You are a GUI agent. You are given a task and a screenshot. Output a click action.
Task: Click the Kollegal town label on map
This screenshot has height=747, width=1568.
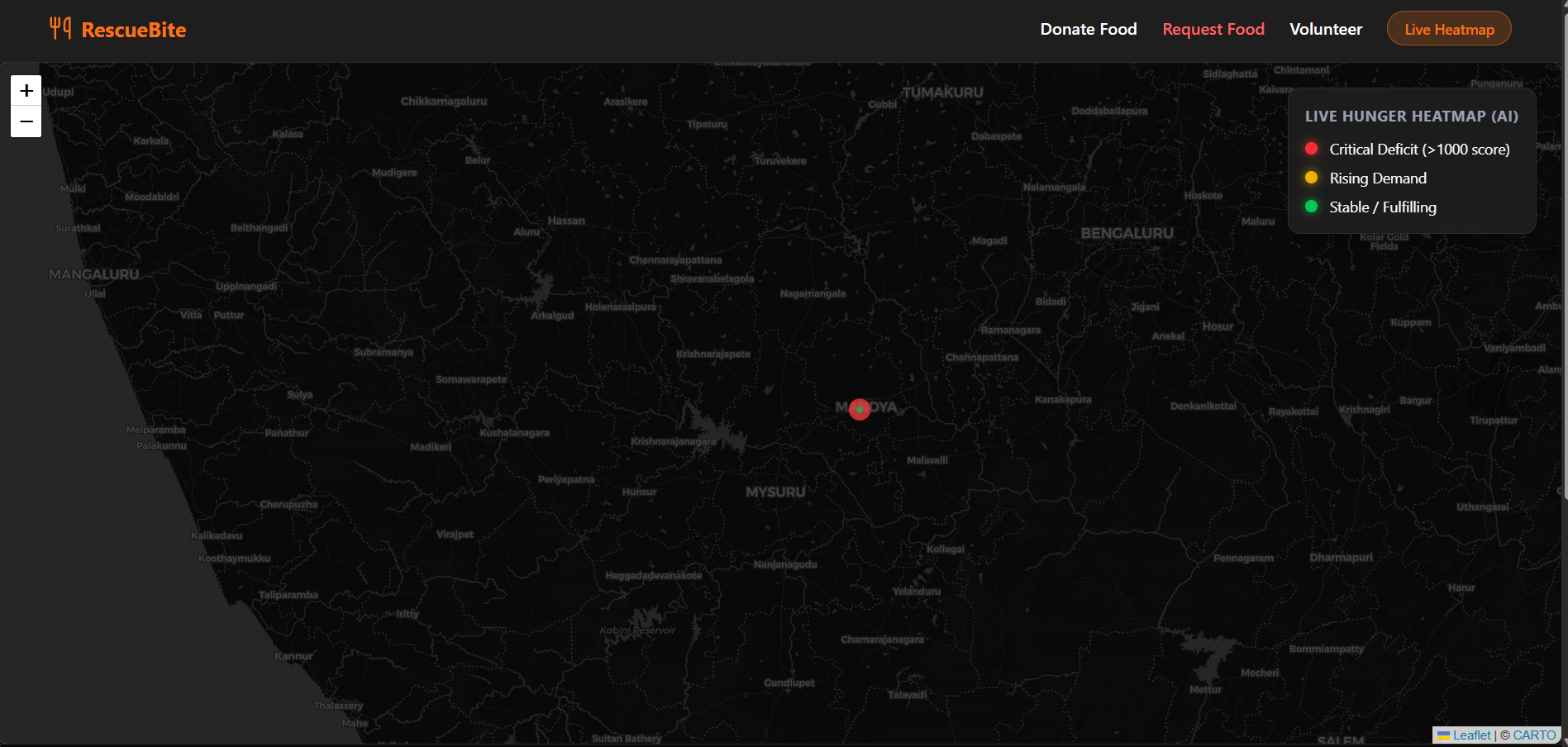click(946, 549)
